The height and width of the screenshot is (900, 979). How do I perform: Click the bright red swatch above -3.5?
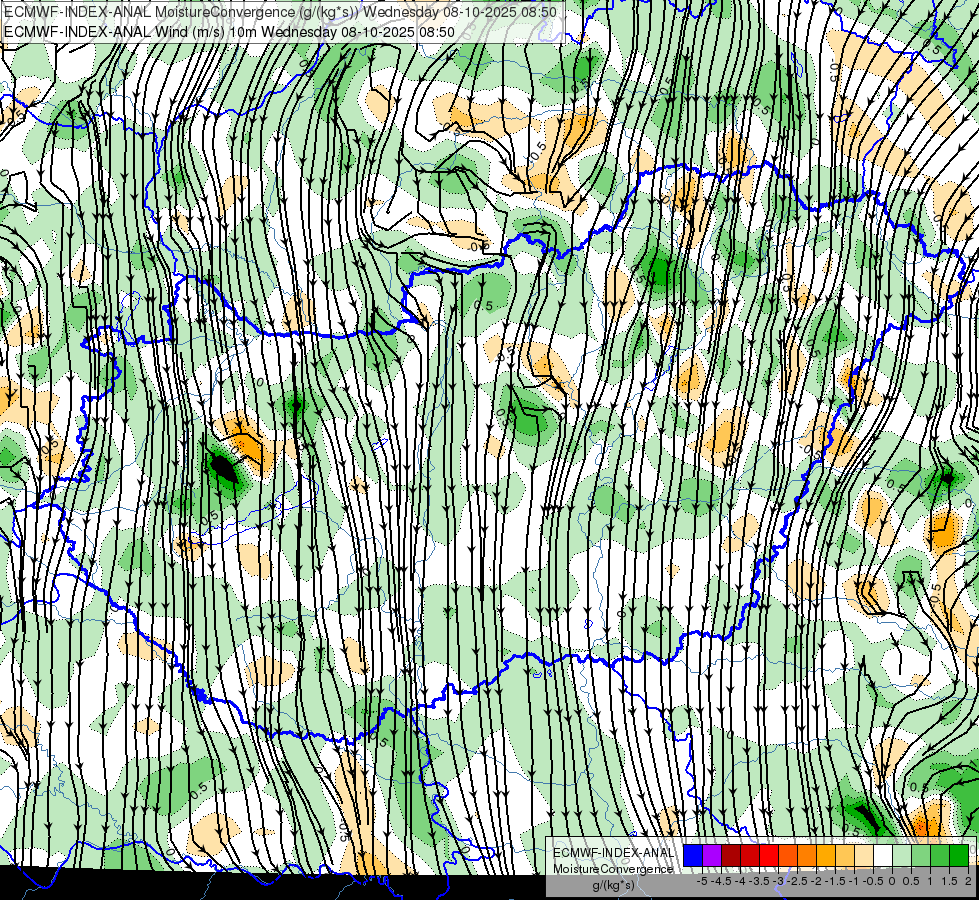[x=768, y=856]
